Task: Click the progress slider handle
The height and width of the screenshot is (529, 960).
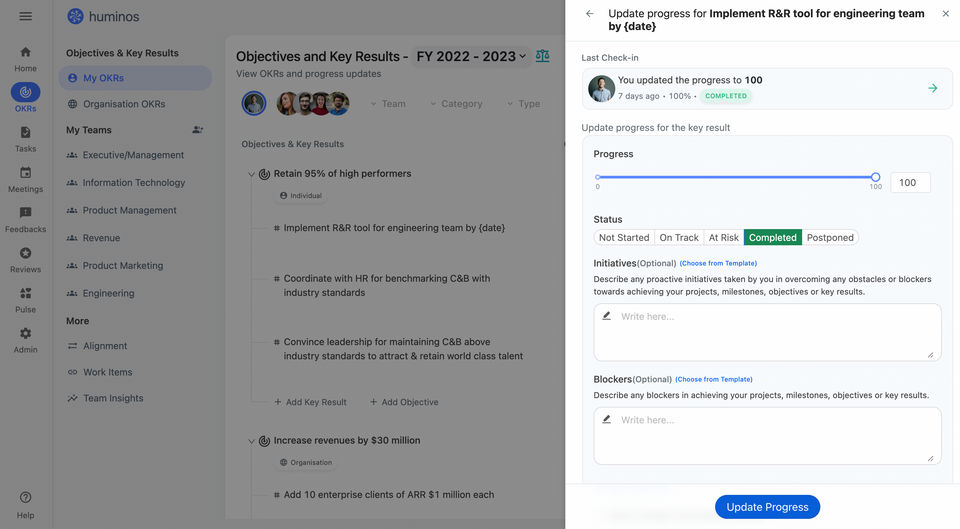Action: (x=875, y=177)
